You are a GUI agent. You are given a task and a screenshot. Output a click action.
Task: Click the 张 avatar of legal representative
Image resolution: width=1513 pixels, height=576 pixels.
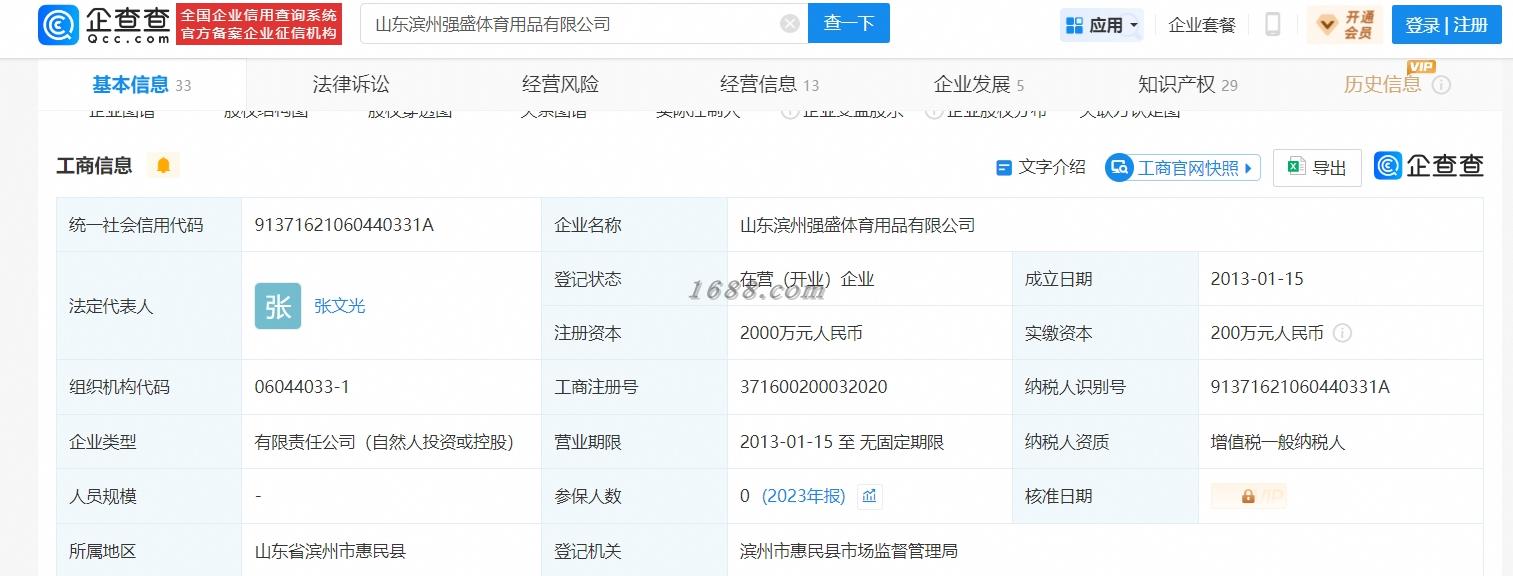[x=278, y=306]
